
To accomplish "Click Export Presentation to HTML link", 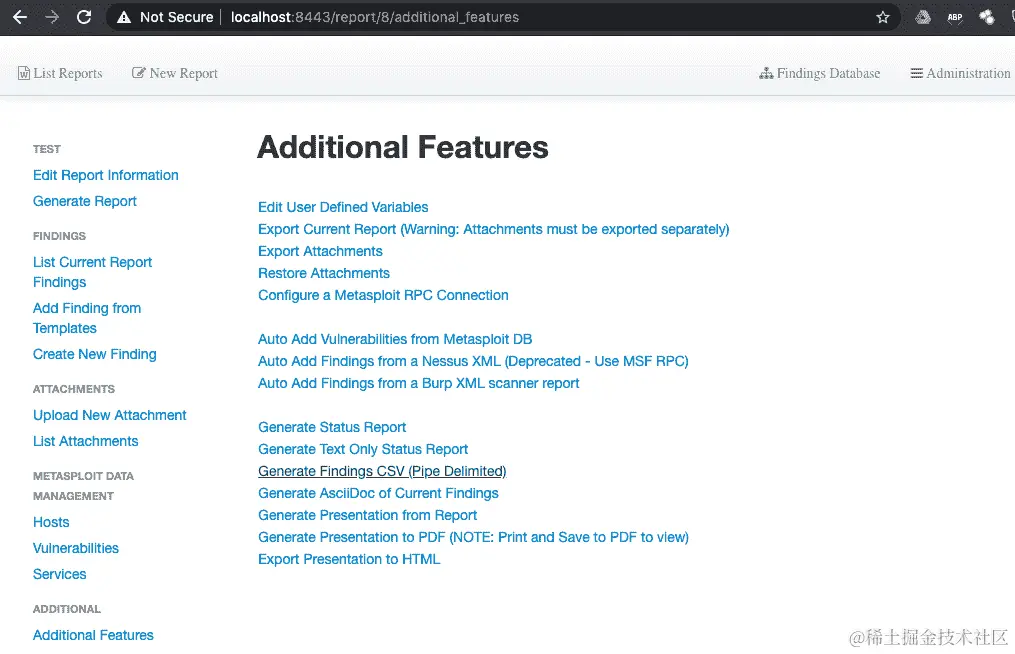I will (349, 559).
